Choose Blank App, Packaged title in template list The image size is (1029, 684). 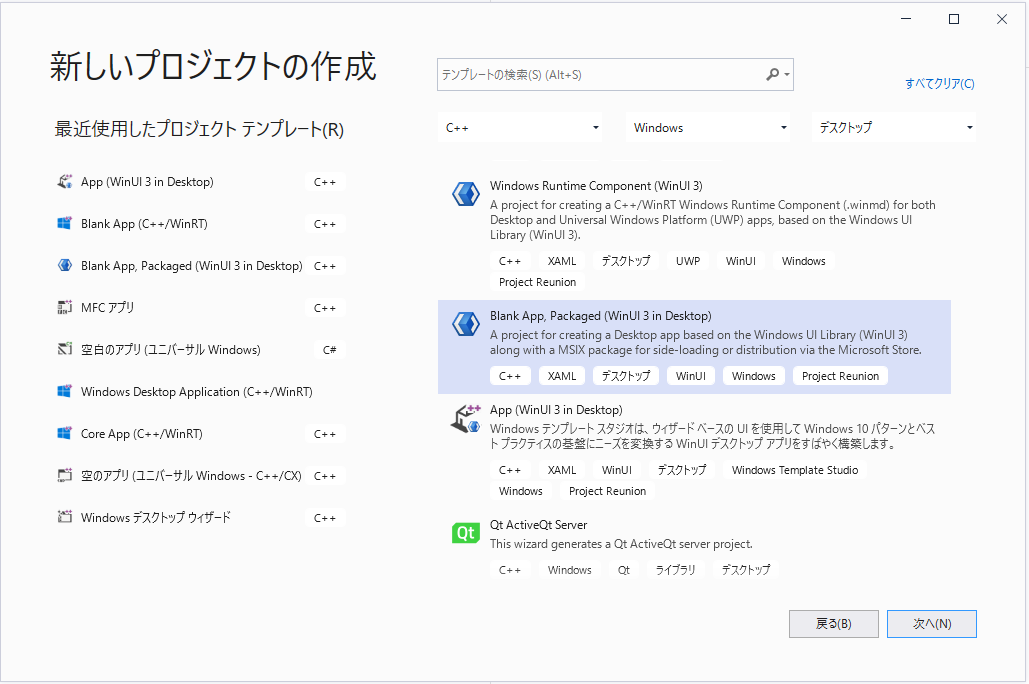click(x=600, y=316)
